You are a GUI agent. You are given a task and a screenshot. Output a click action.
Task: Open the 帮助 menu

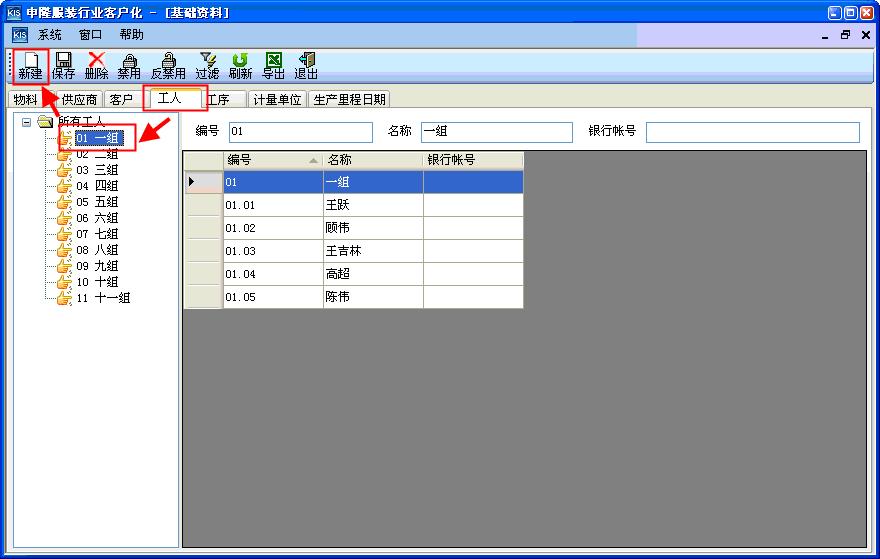click(132, 34)
